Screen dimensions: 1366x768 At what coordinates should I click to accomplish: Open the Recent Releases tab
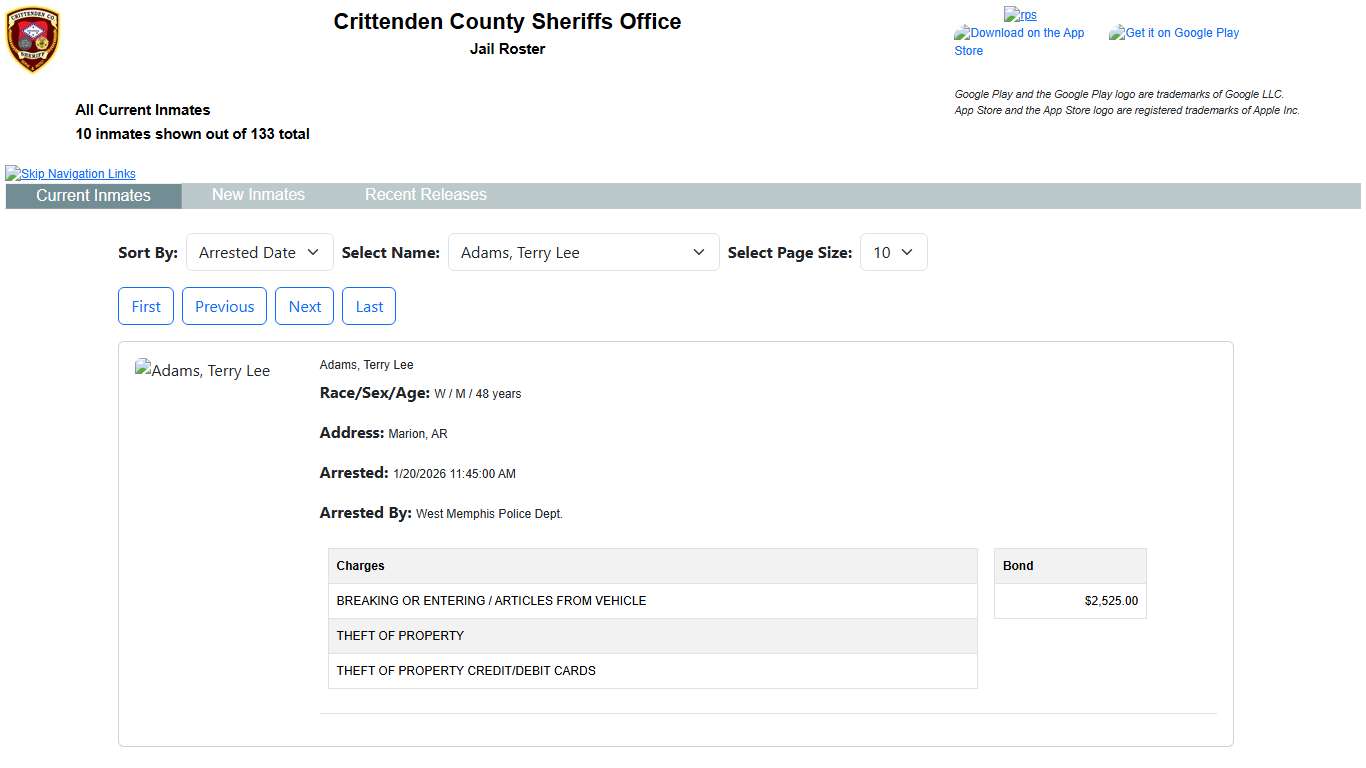point(425,195)
